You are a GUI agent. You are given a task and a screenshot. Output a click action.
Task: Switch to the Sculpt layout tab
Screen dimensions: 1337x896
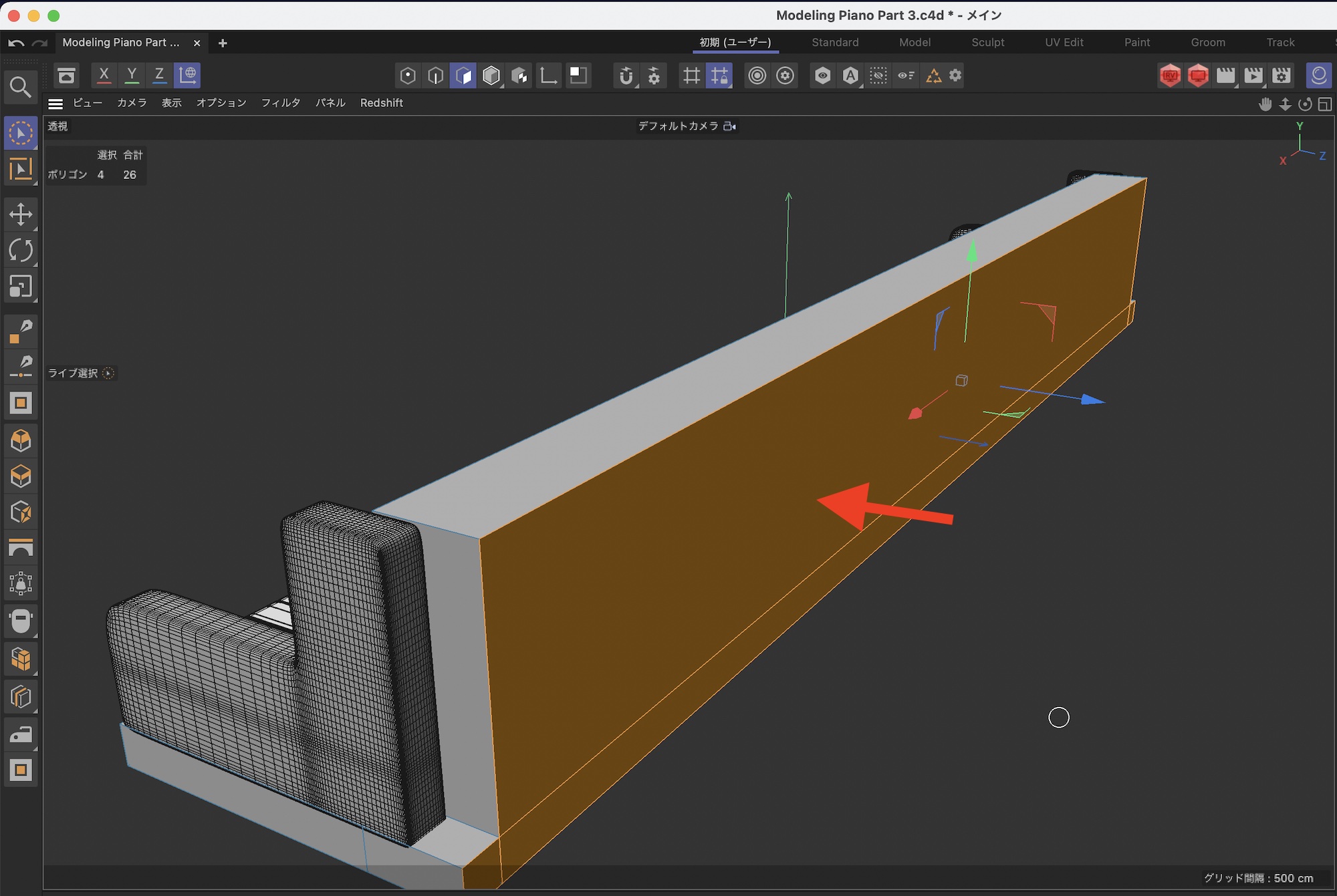[987, 42]
